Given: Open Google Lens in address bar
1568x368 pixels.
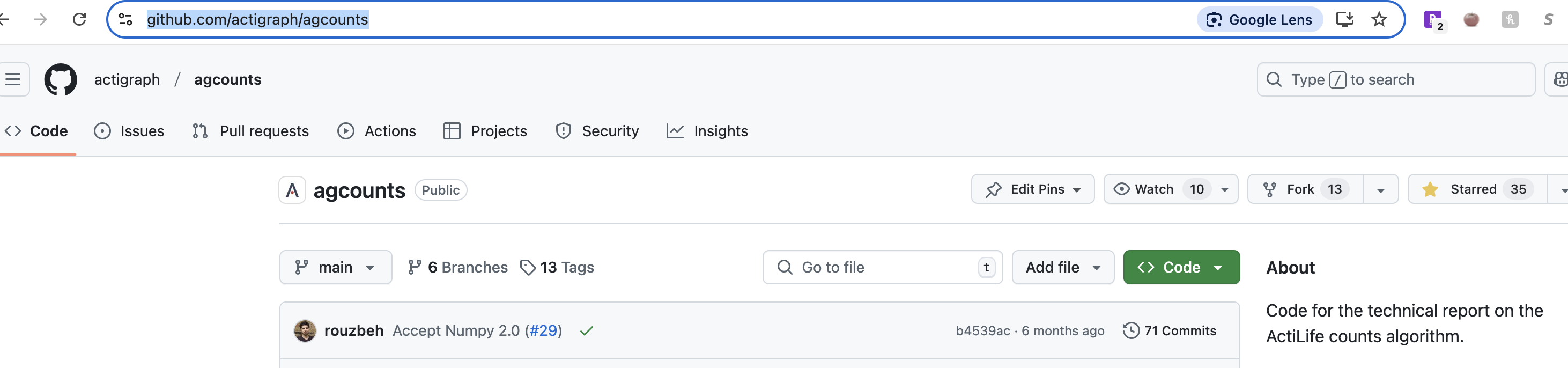Looking at the screenshot, I should click(1260, 19).
